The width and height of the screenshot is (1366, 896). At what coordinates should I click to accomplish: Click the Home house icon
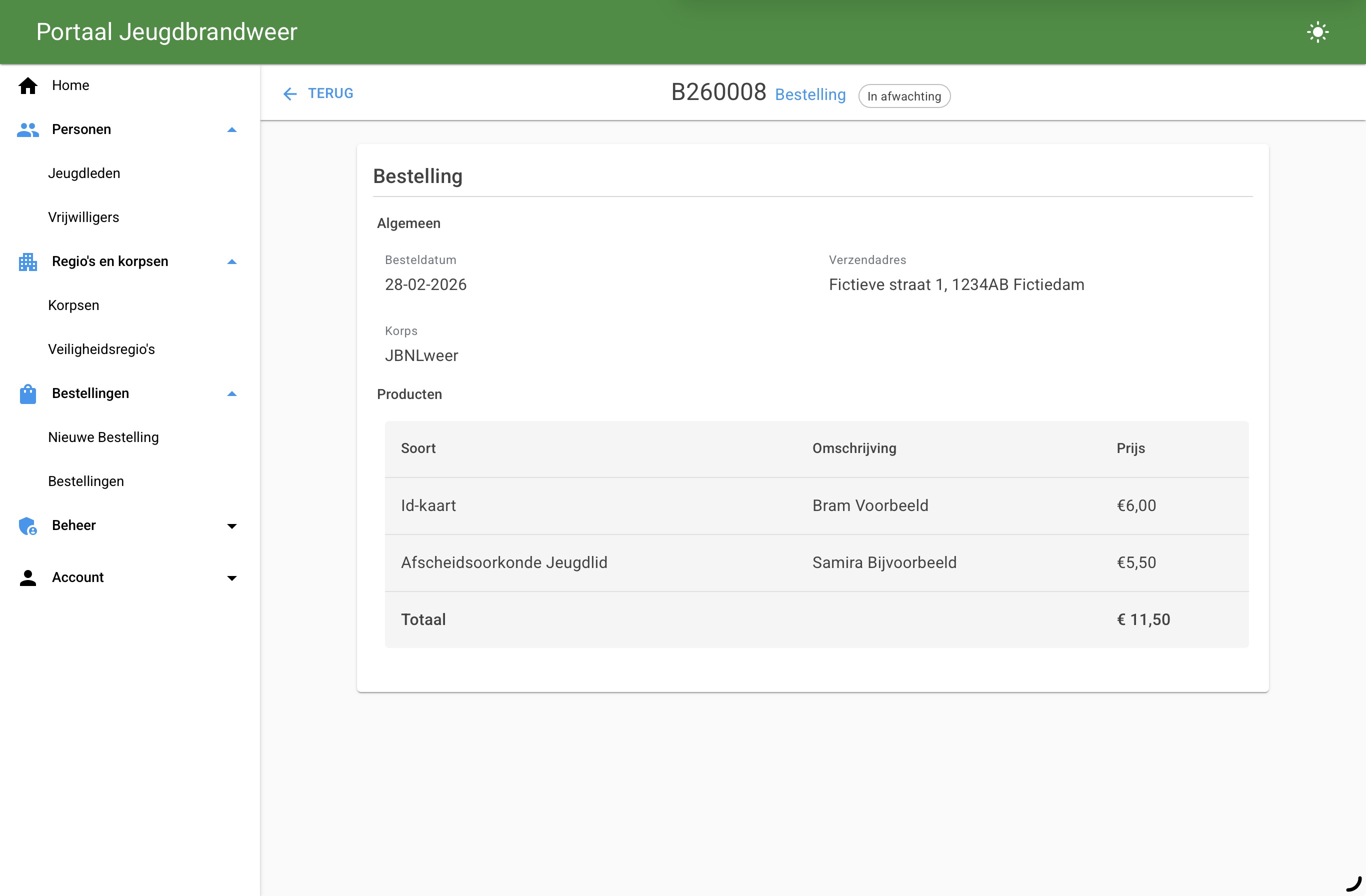pos(27,85)
